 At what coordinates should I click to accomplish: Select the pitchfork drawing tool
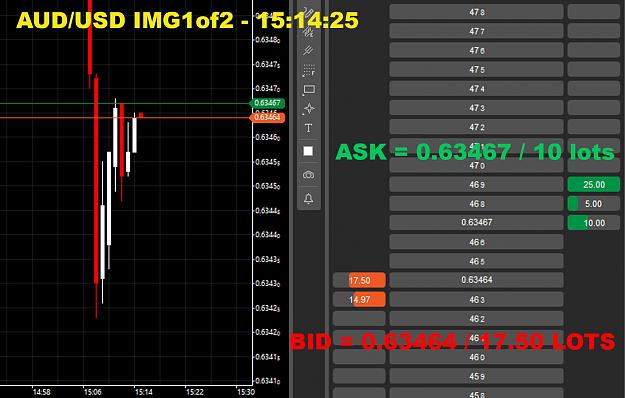pyautogui.click(x=309, y=31)
